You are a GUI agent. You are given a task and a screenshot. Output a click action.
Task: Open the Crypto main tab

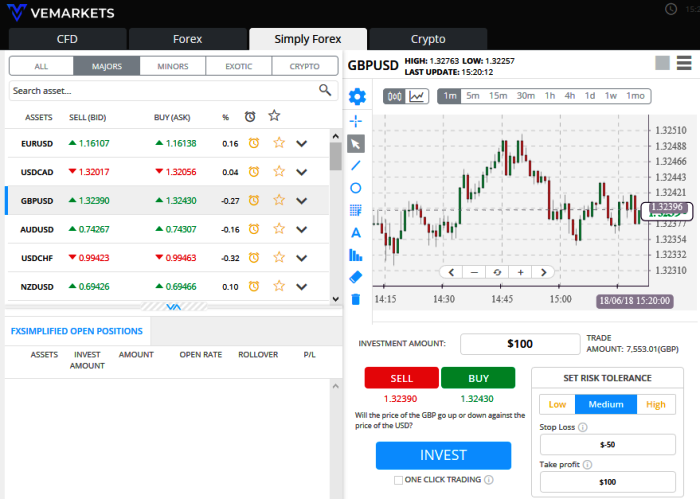(x=428, y=39)
